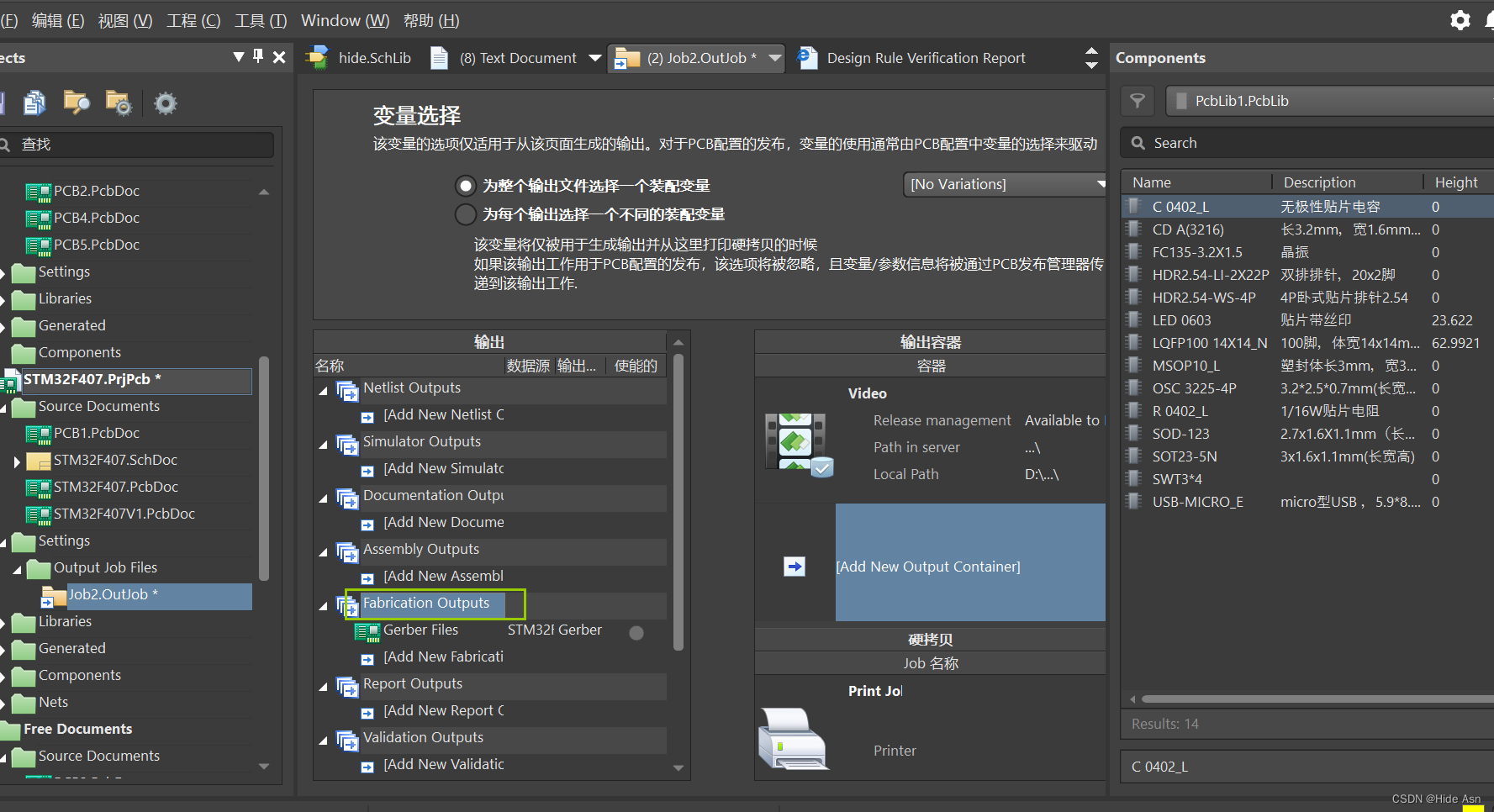Click the outputs list vertical scrollbar
Viewport: 1494px width, 812px height.
pos(678,502)
